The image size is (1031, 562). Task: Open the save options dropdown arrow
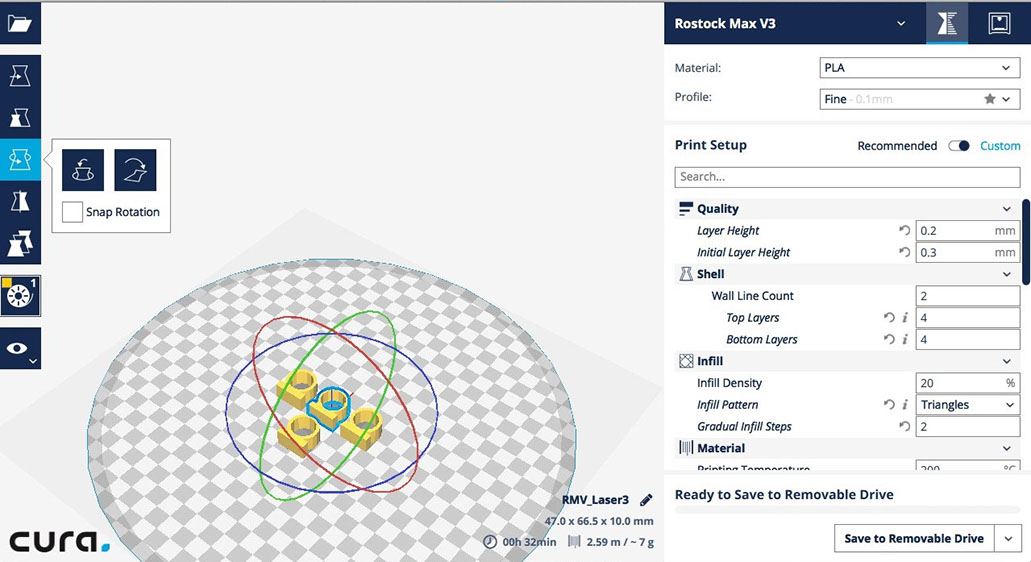click(x=1009, y=539)
